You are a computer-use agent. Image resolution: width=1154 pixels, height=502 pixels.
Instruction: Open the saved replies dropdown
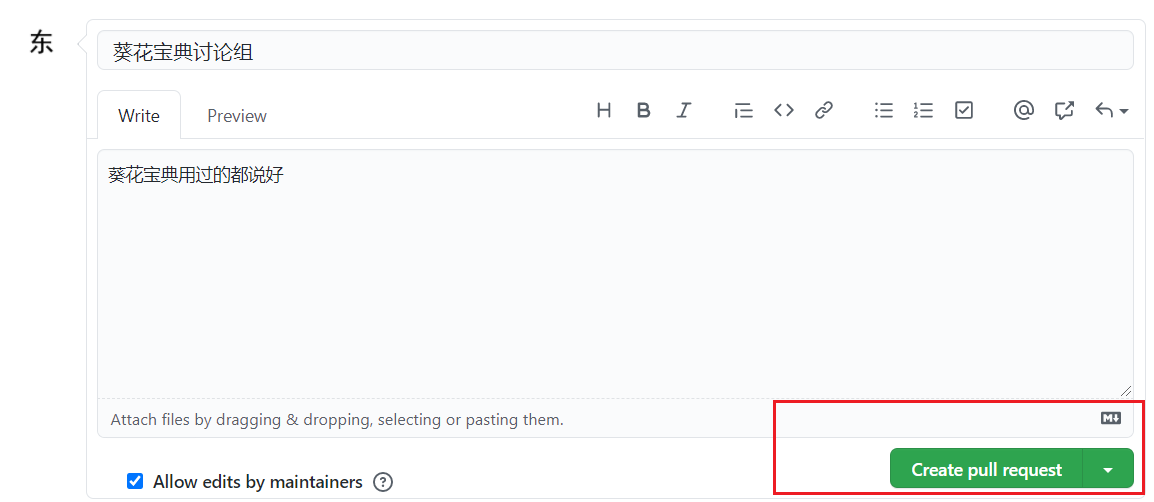coord(1111,110)
